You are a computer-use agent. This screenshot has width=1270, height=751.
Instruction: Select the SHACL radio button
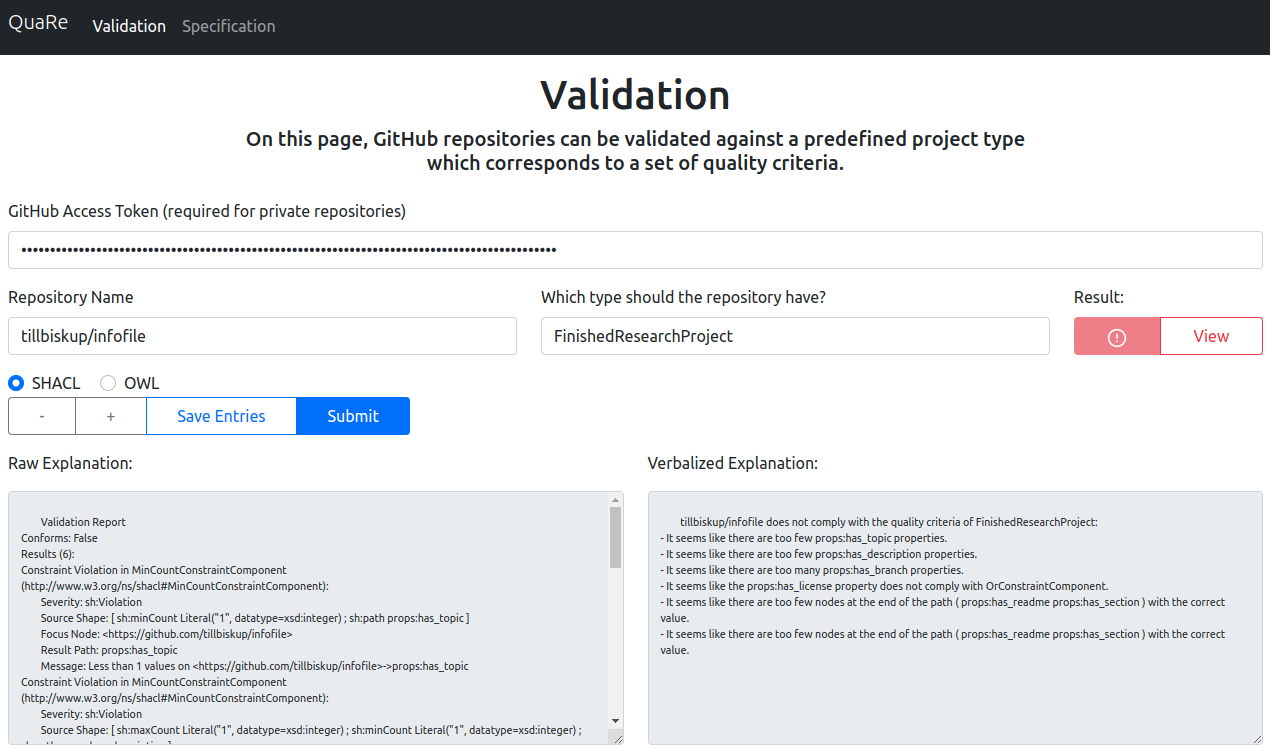tap(16, 383)
